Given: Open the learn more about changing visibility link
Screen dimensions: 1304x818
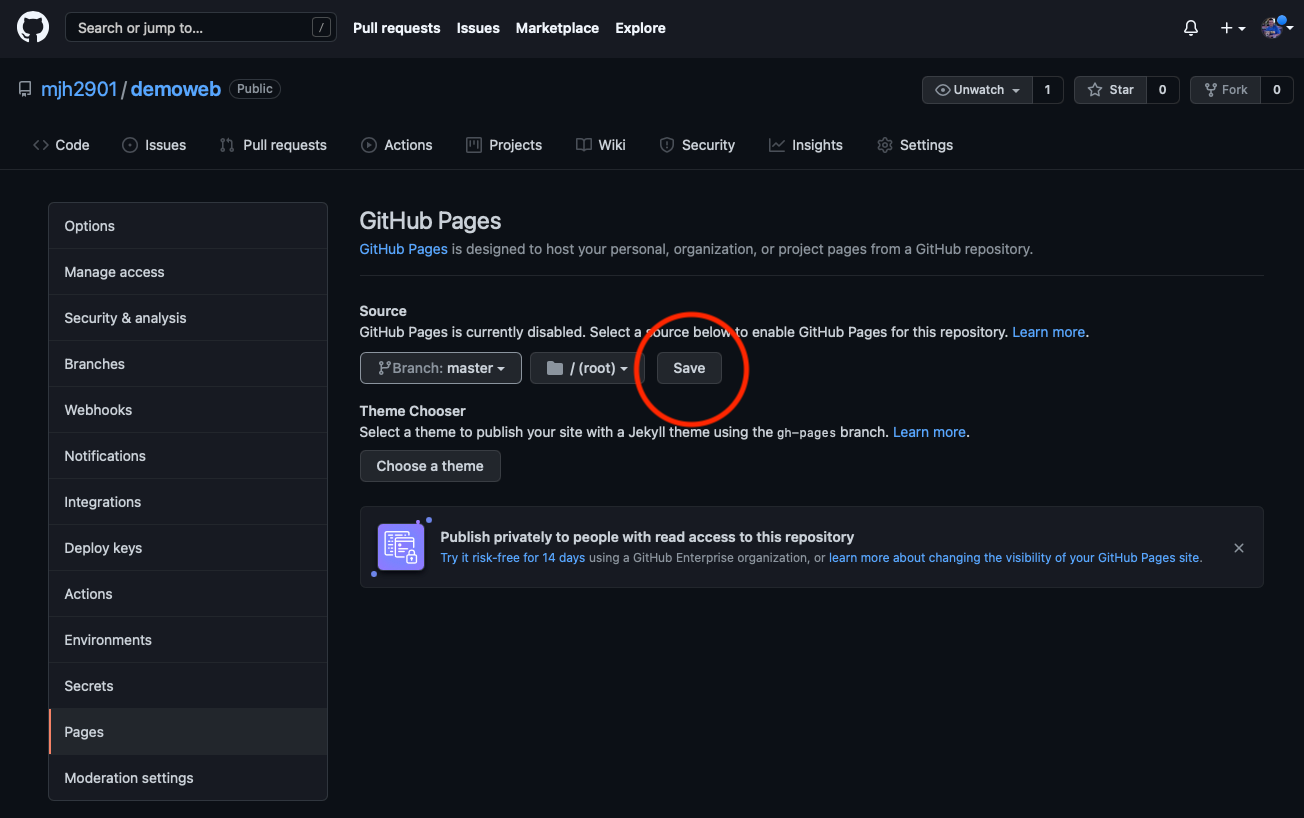Looking at the screenshot, I should (1015, 558).
